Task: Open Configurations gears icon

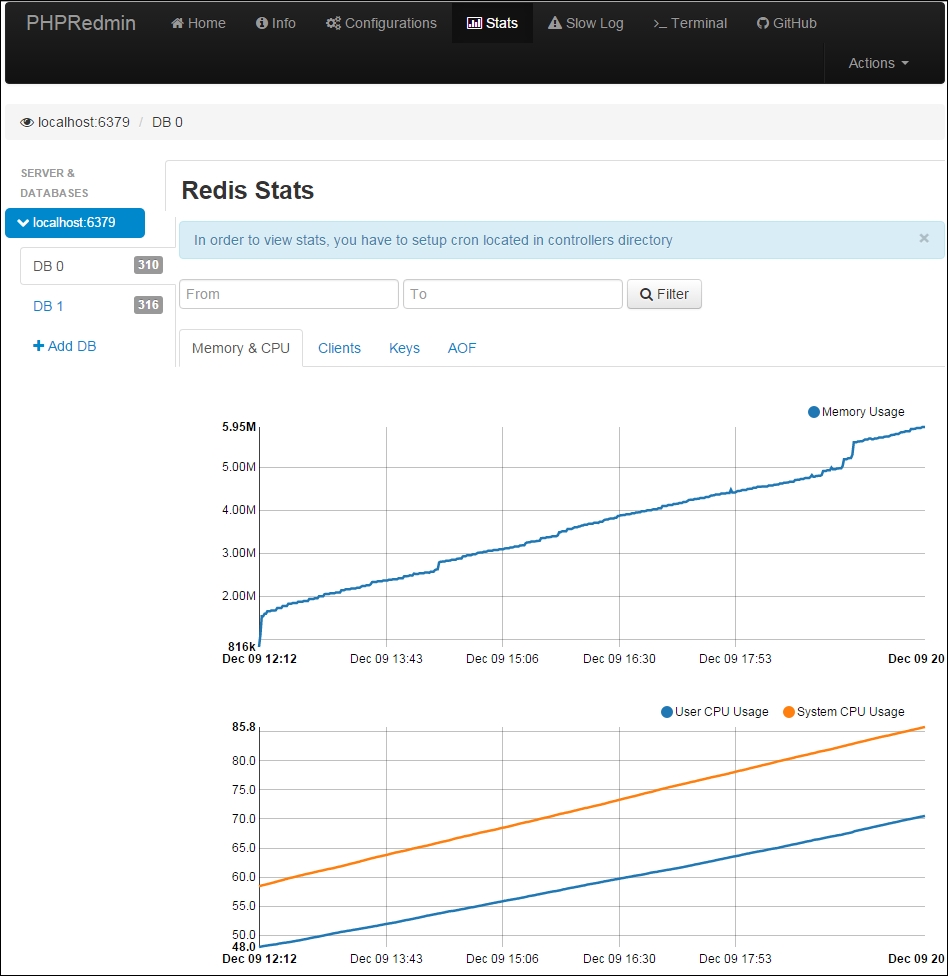Action: pos(333,23)
